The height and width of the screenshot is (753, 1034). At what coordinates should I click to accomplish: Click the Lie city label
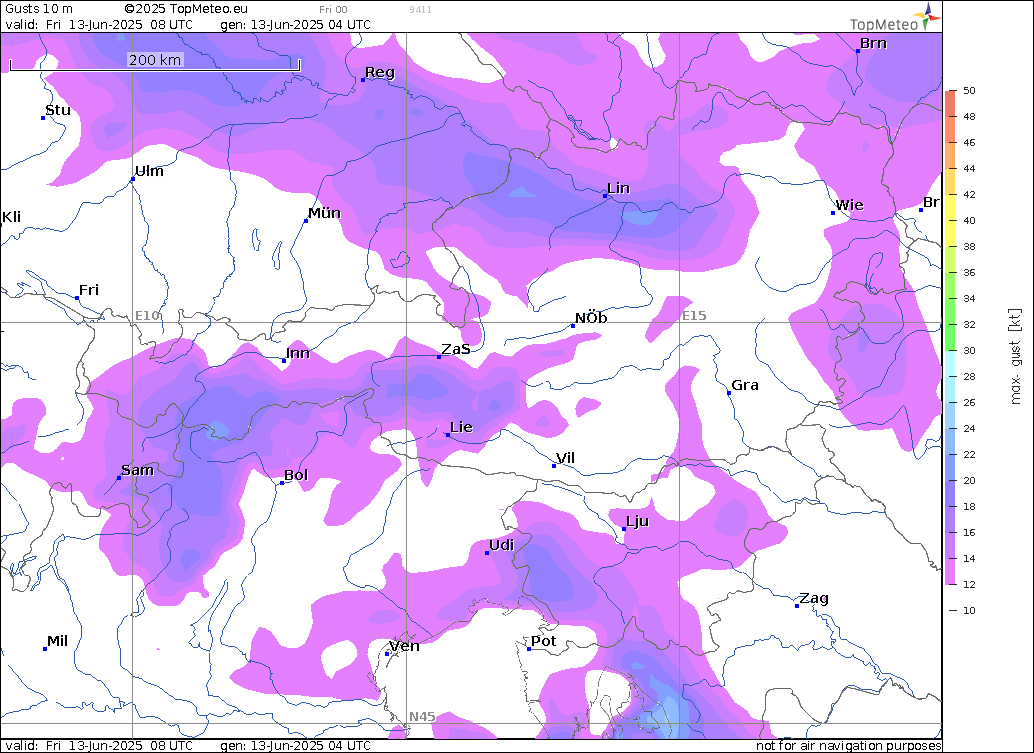coord(462,427)
